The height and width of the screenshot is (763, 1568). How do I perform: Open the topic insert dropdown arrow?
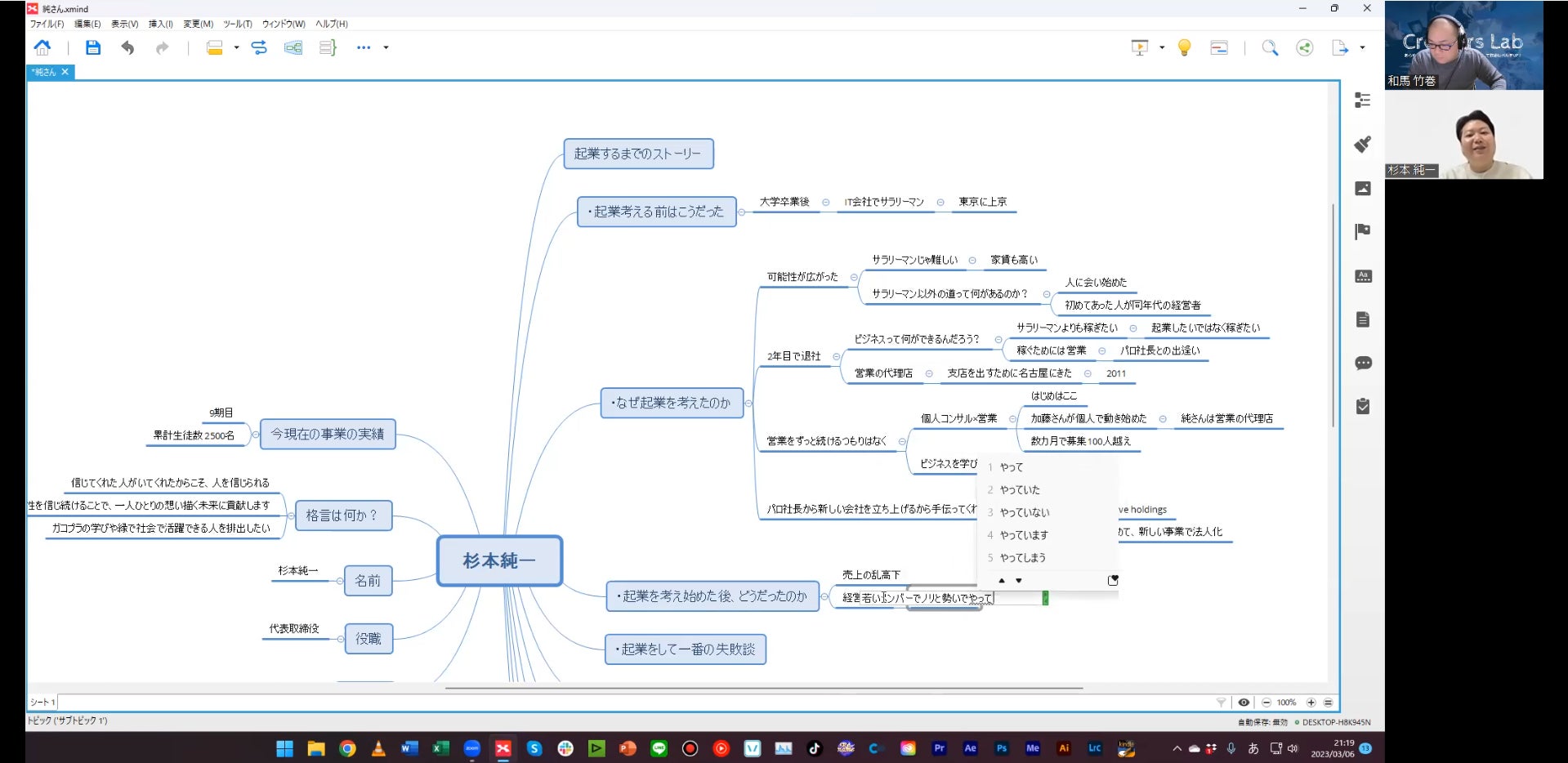[x=236, y=48]
